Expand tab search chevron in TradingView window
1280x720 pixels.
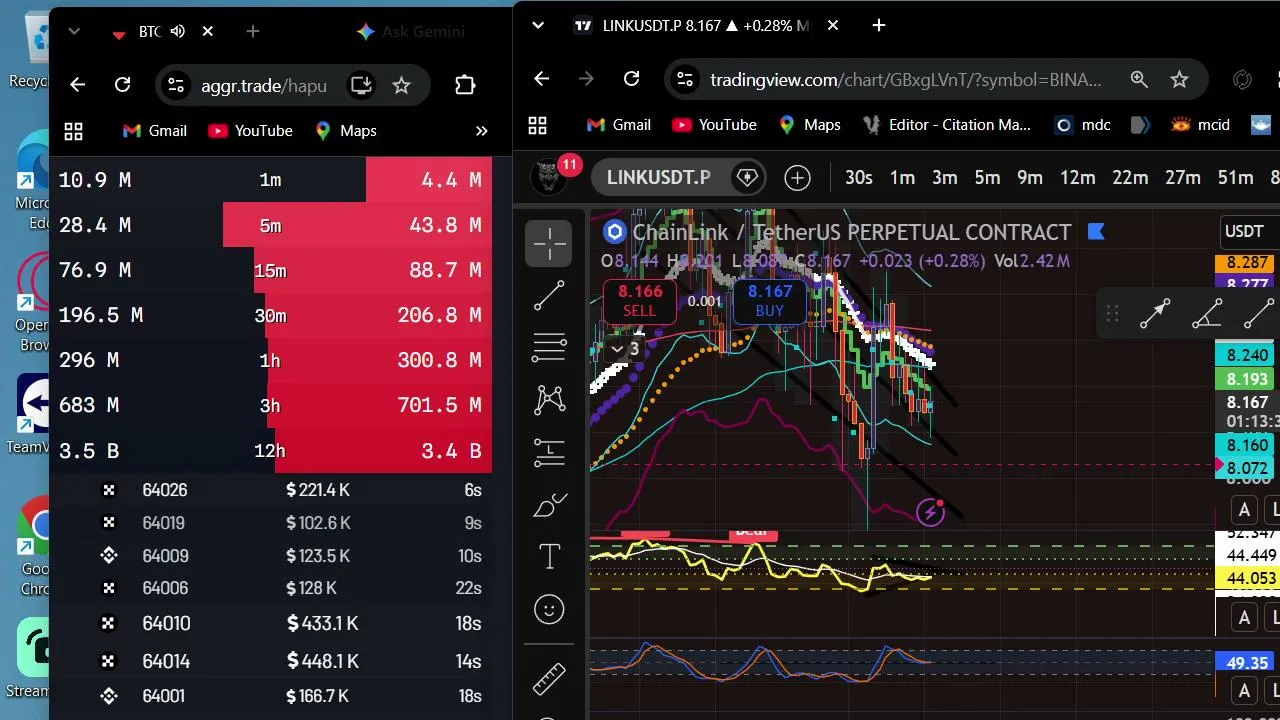[538, 25]
